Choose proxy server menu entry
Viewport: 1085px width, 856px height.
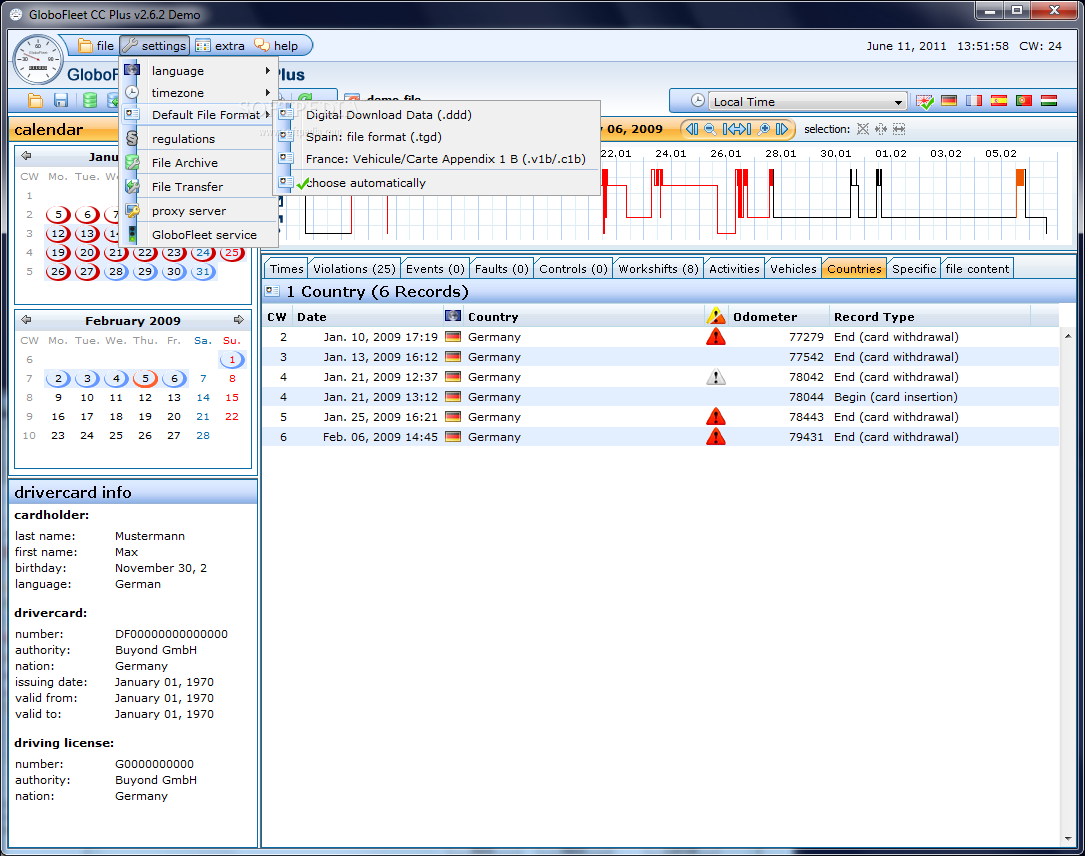199,211
